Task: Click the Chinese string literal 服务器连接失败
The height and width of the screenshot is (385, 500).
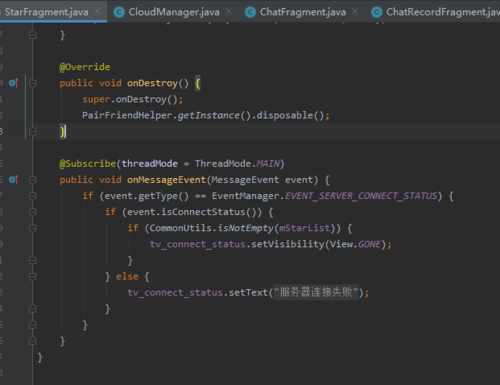Action: tap(316, 292)
